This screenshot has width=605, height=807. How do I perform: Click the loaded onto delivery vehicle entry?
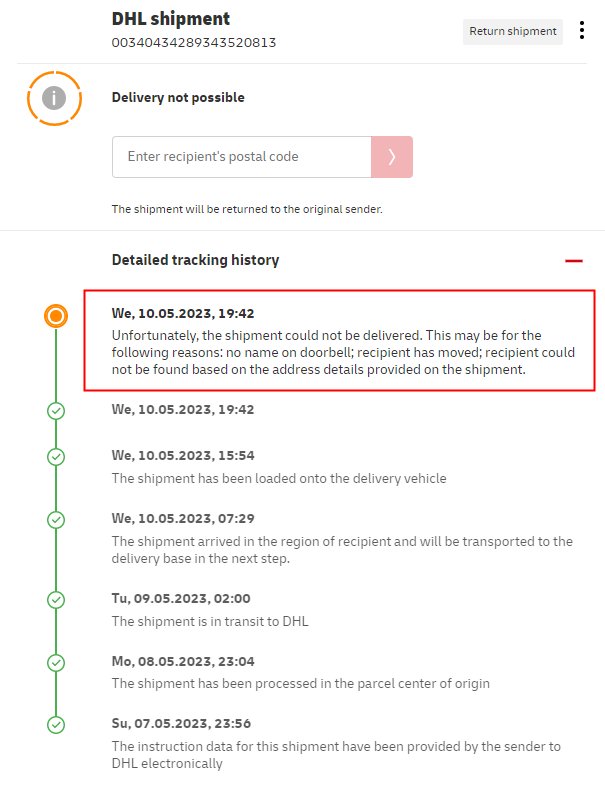(279, 478)
